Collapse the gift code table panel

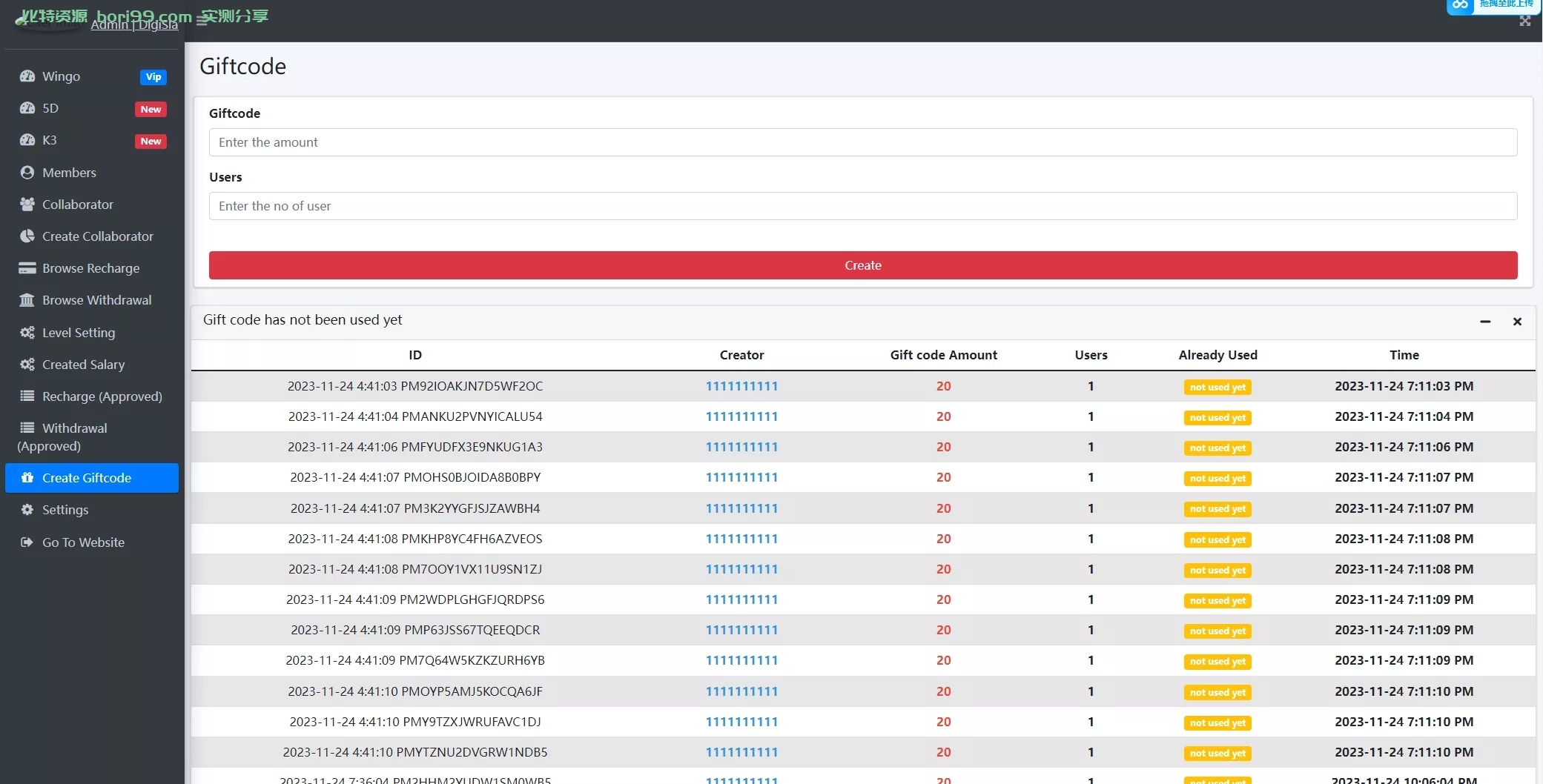click(1485, 322)
